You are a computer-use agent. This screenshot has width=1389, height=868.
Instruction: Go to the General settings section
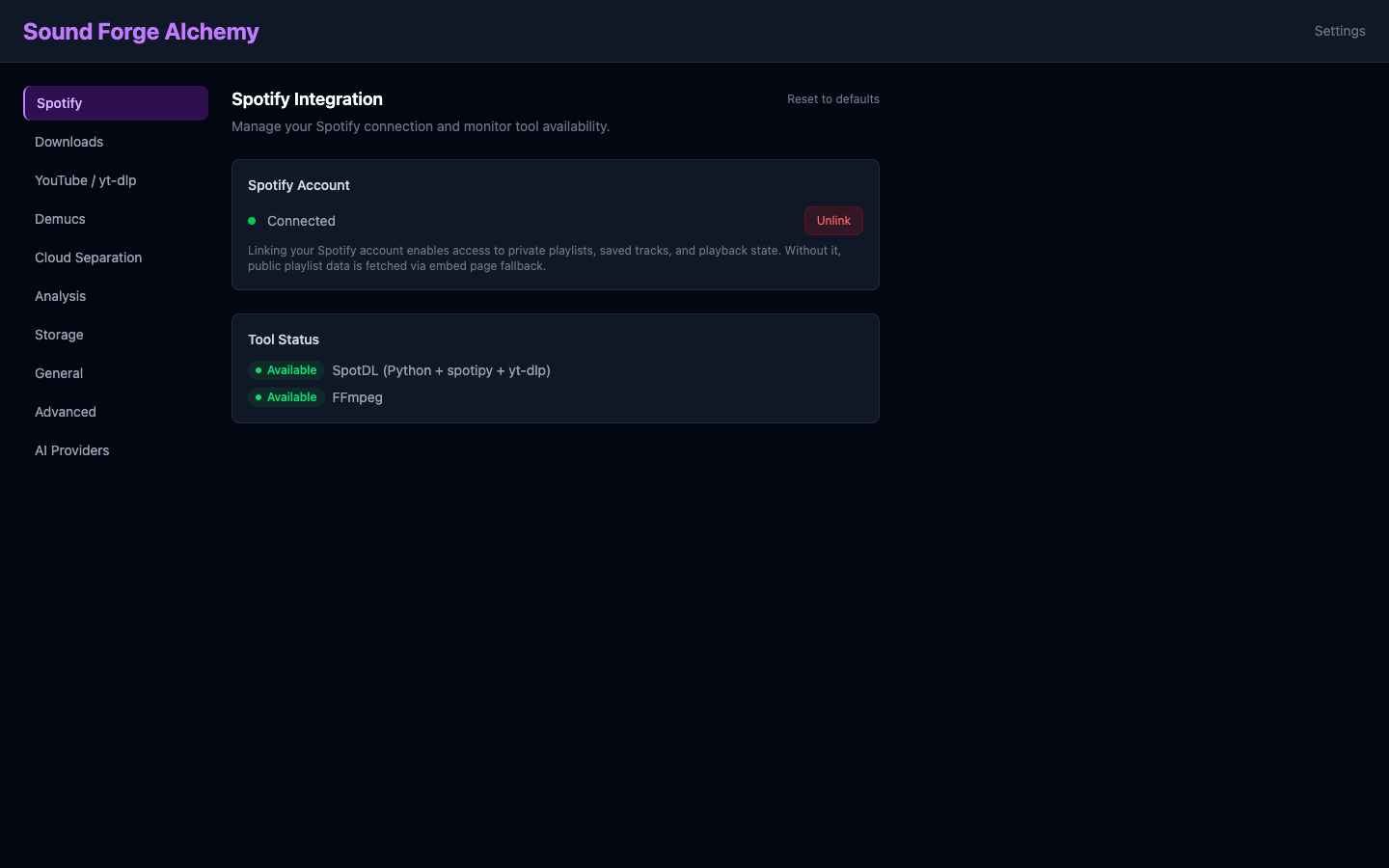[58, 373]
